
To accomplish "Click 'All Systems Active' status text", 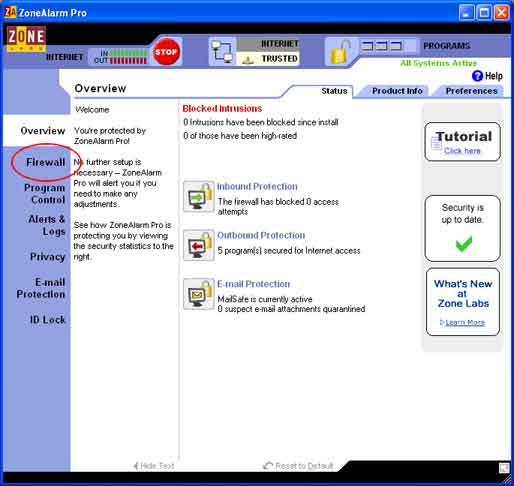I will pos(439,63).
